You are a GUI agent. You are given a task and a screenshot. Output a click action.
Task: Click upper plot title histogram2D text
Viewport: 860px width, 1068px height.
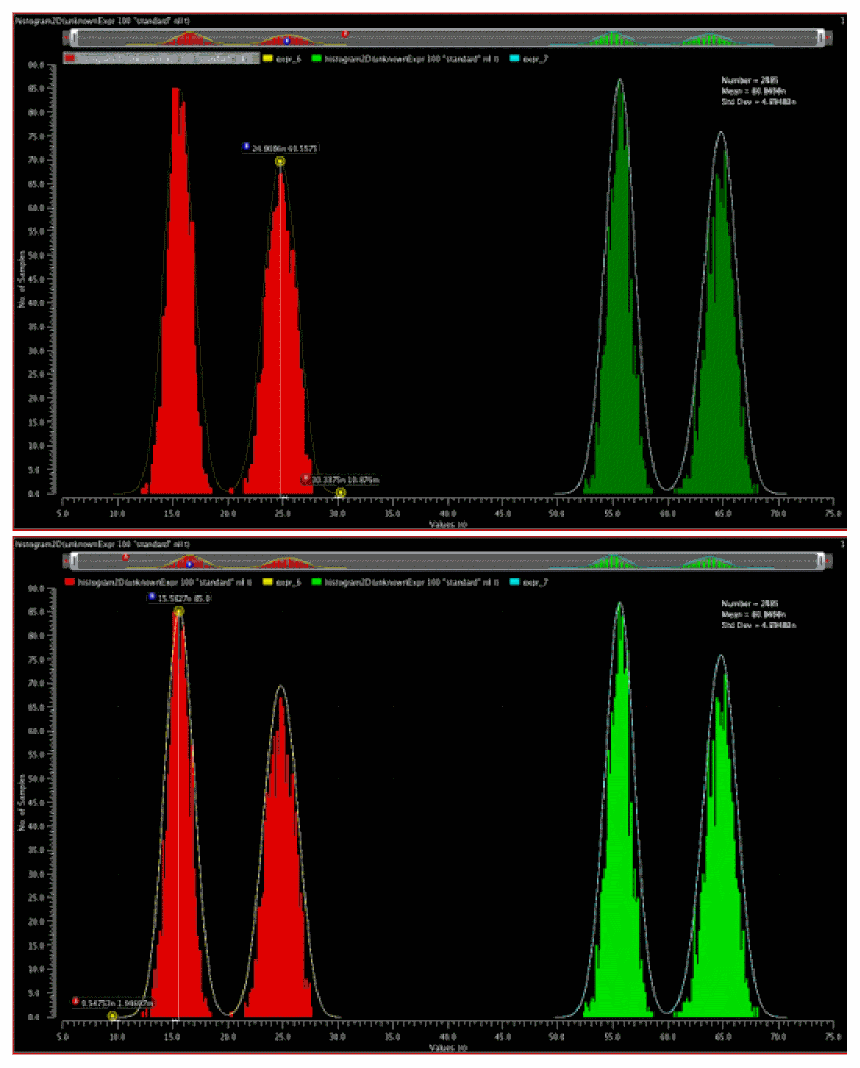(102, 21)
